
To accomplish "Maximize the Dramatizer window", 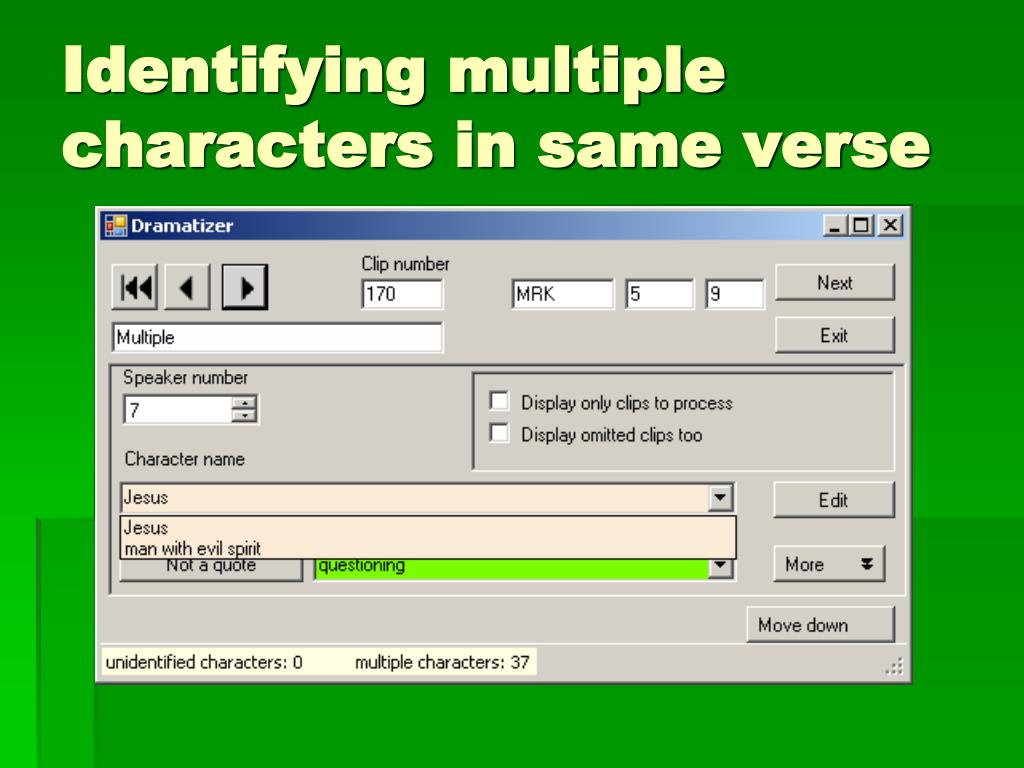I will coord(861,226).
